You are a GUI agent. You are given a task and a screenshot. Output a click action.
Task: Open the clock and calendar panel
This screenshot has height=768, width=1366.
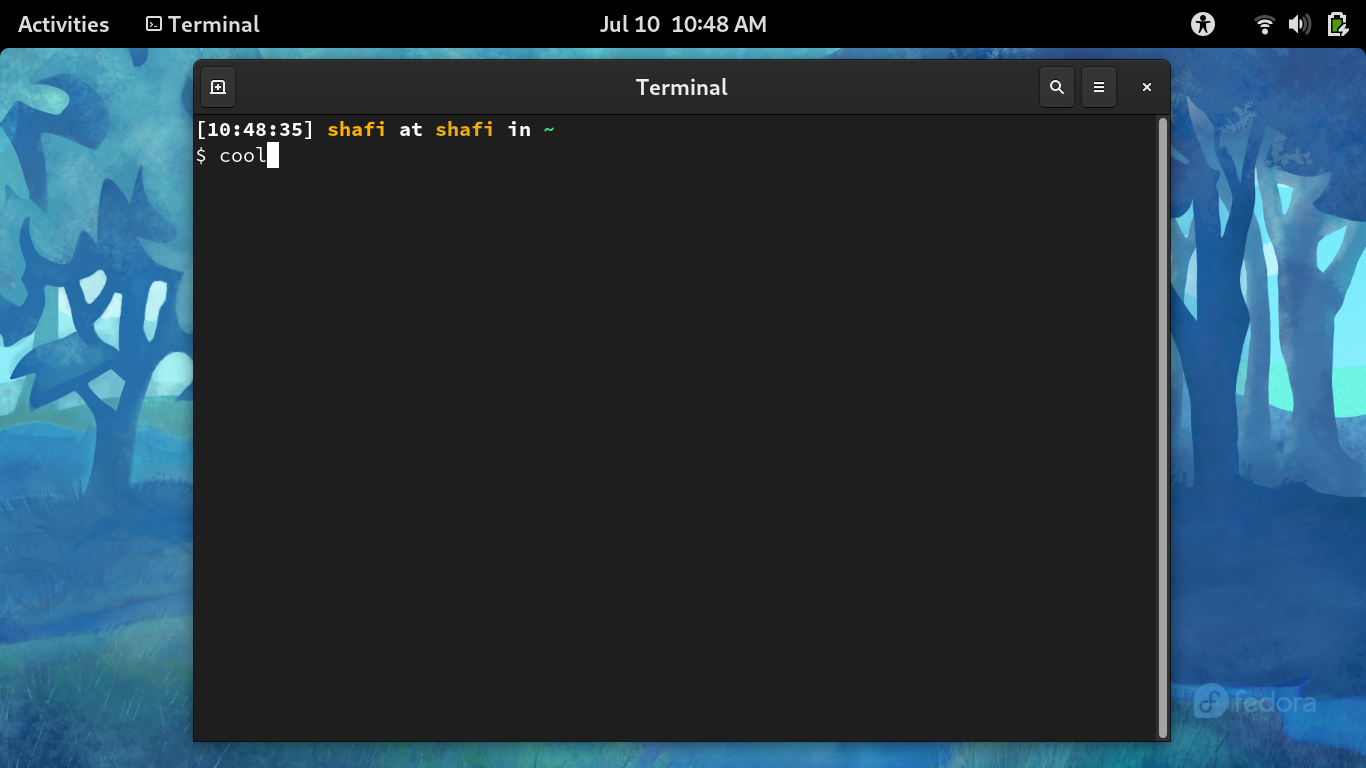pos(683,24)
